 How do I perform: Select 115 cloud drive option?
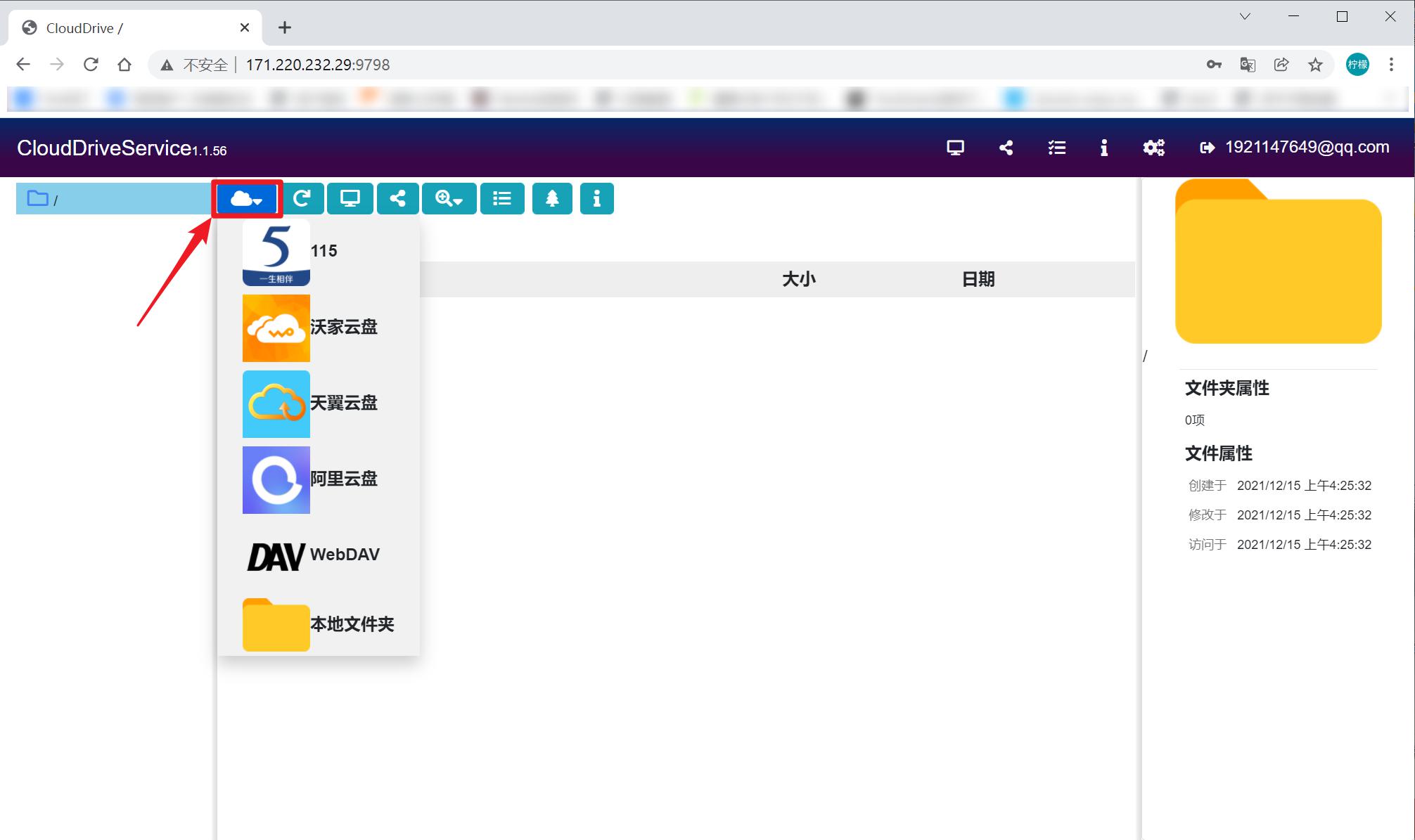click(319, 252)
